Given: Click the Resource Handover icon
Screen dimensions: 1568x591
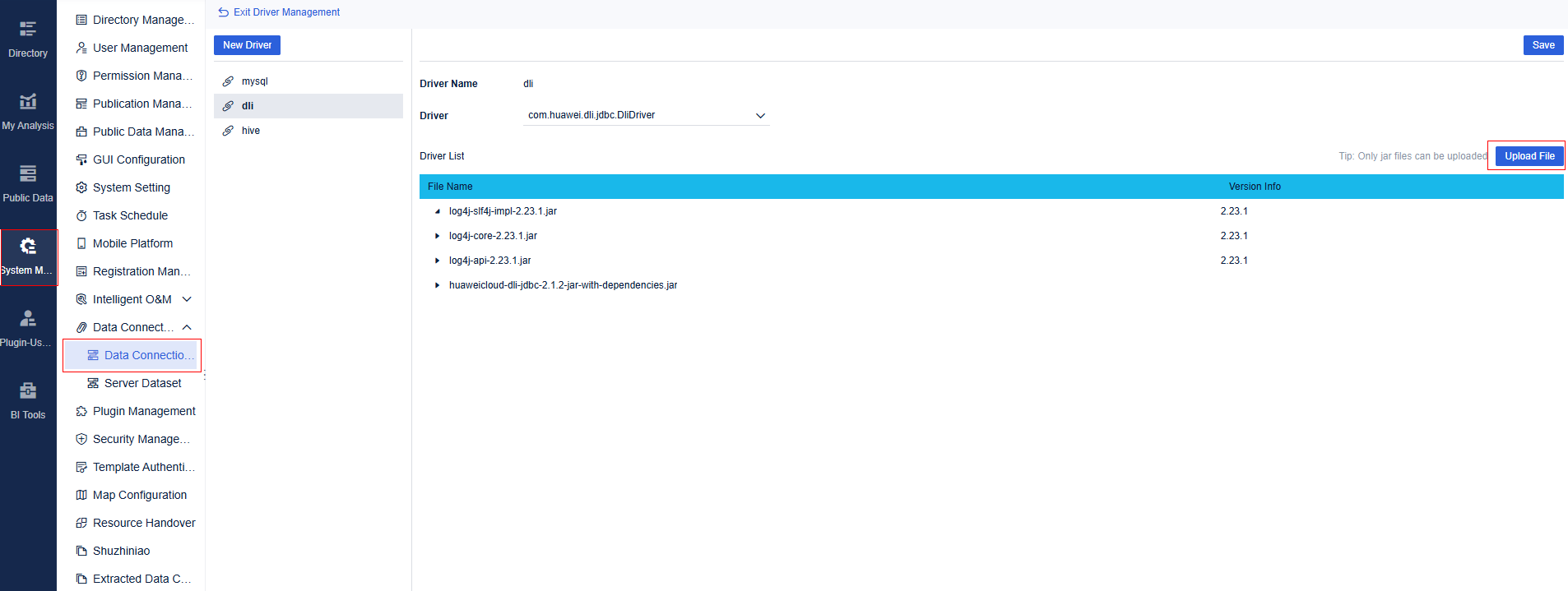Looking at the screenshot, I should pyautogui.click(x=81, y=523).
